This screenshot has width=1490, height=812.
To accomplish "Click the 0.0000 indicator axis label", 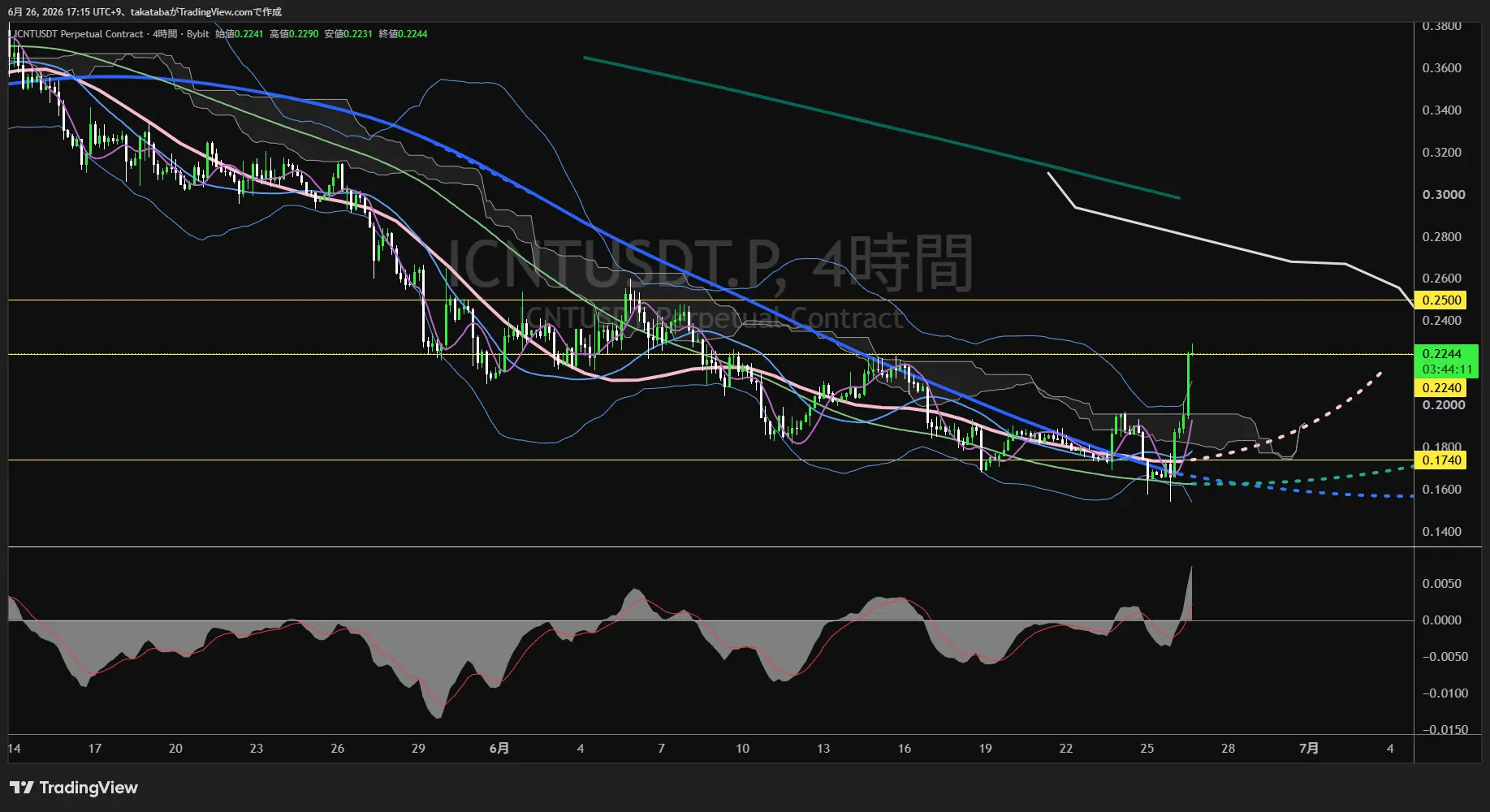I will (1441, 620).
